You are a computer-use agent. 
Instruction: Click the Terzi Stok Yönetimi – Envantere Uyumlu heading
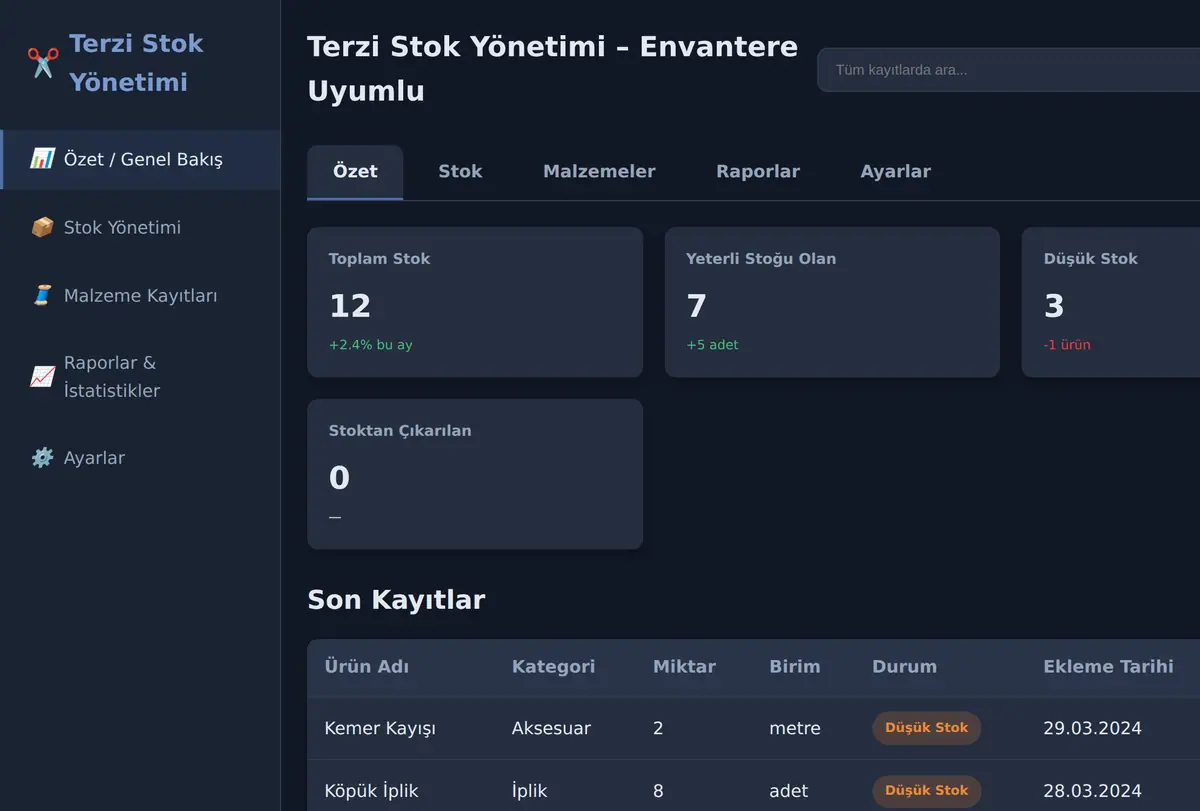pos(552,69)
